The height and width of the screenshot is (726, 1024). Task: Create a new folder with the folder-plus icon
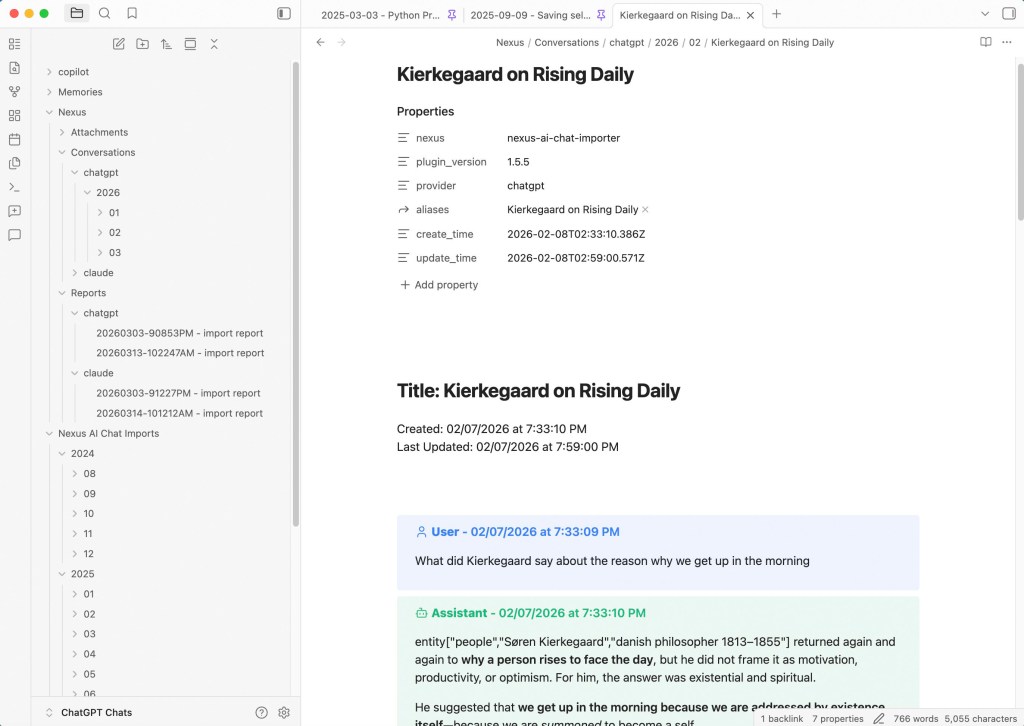[143, 44]
